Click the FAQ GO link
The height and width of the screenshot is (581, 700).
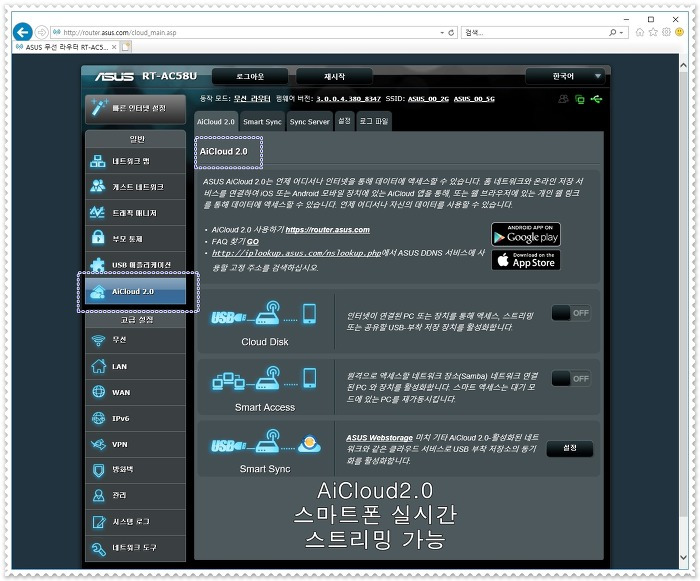point(253,242)
